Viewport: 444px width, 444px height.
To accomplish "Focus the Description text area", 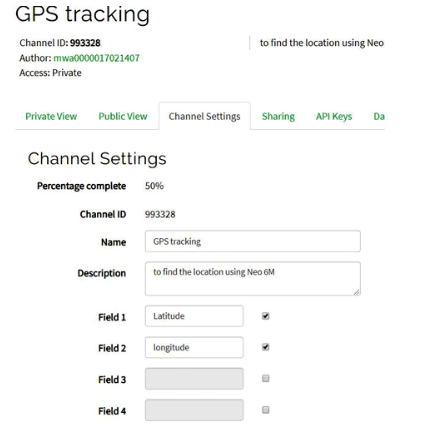I will 253,279.
